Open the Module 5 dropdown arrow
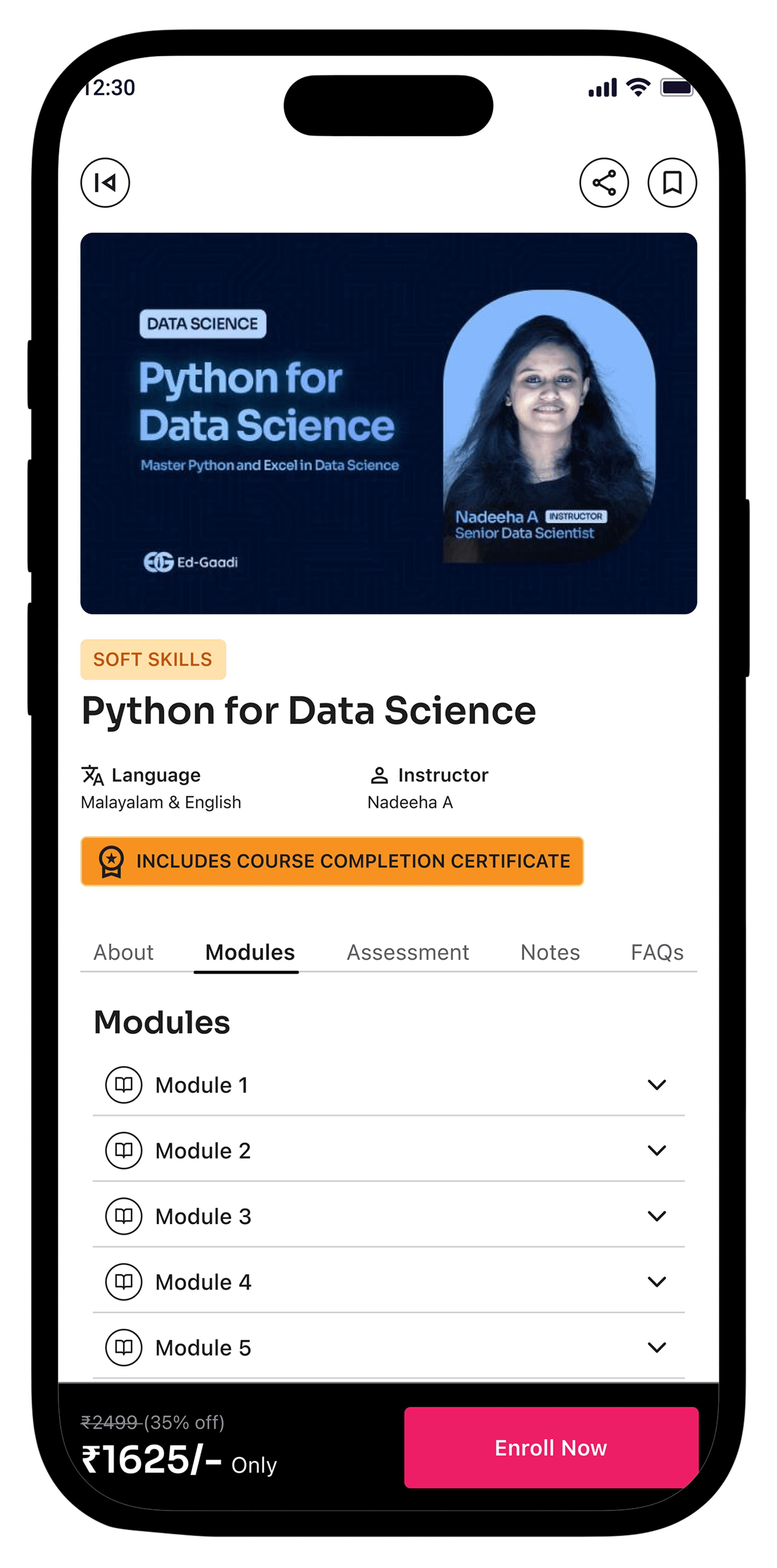 pos(657,1348)
